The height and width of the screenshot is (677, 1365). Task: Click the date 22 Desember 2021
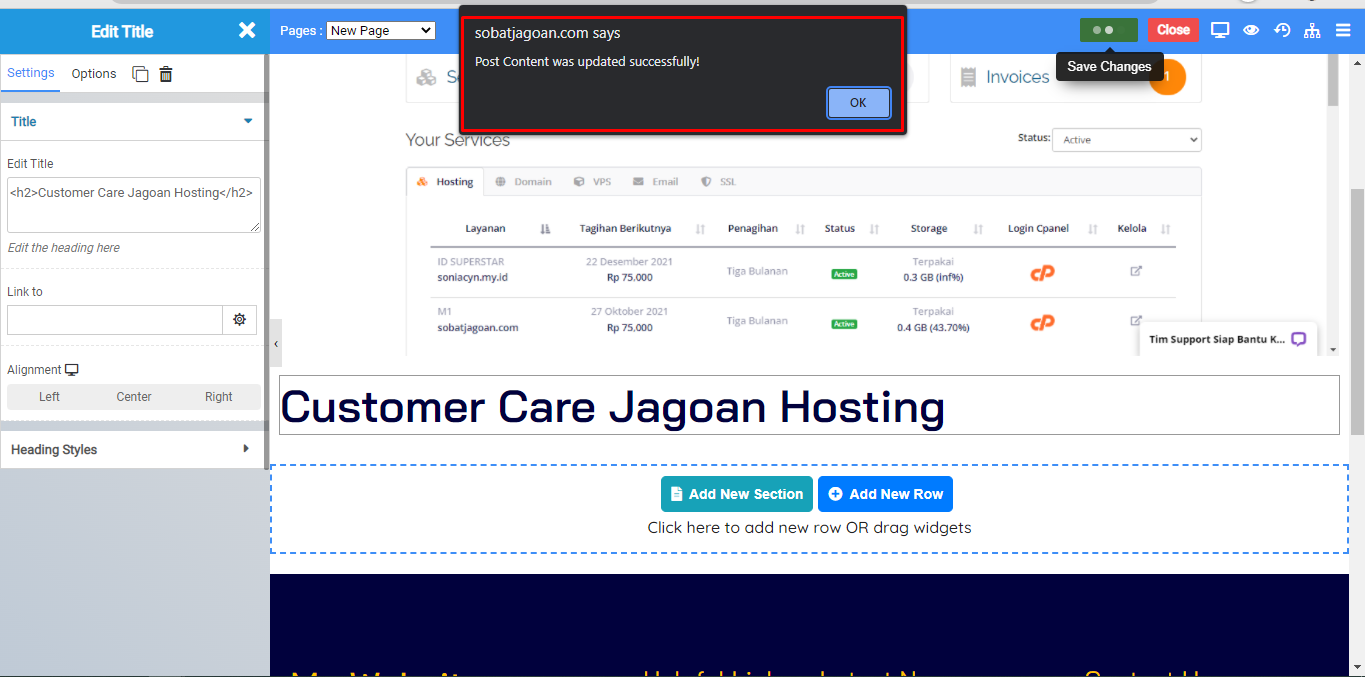[629, 262]
